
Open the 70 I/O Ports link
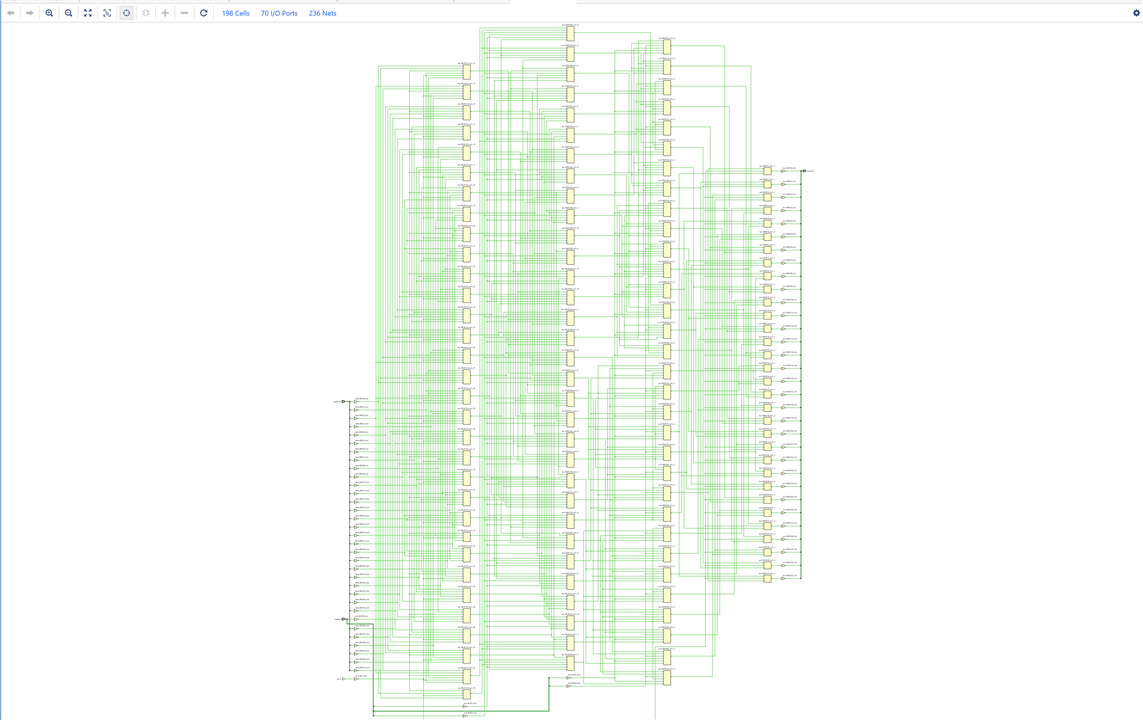tap(279, 13)
